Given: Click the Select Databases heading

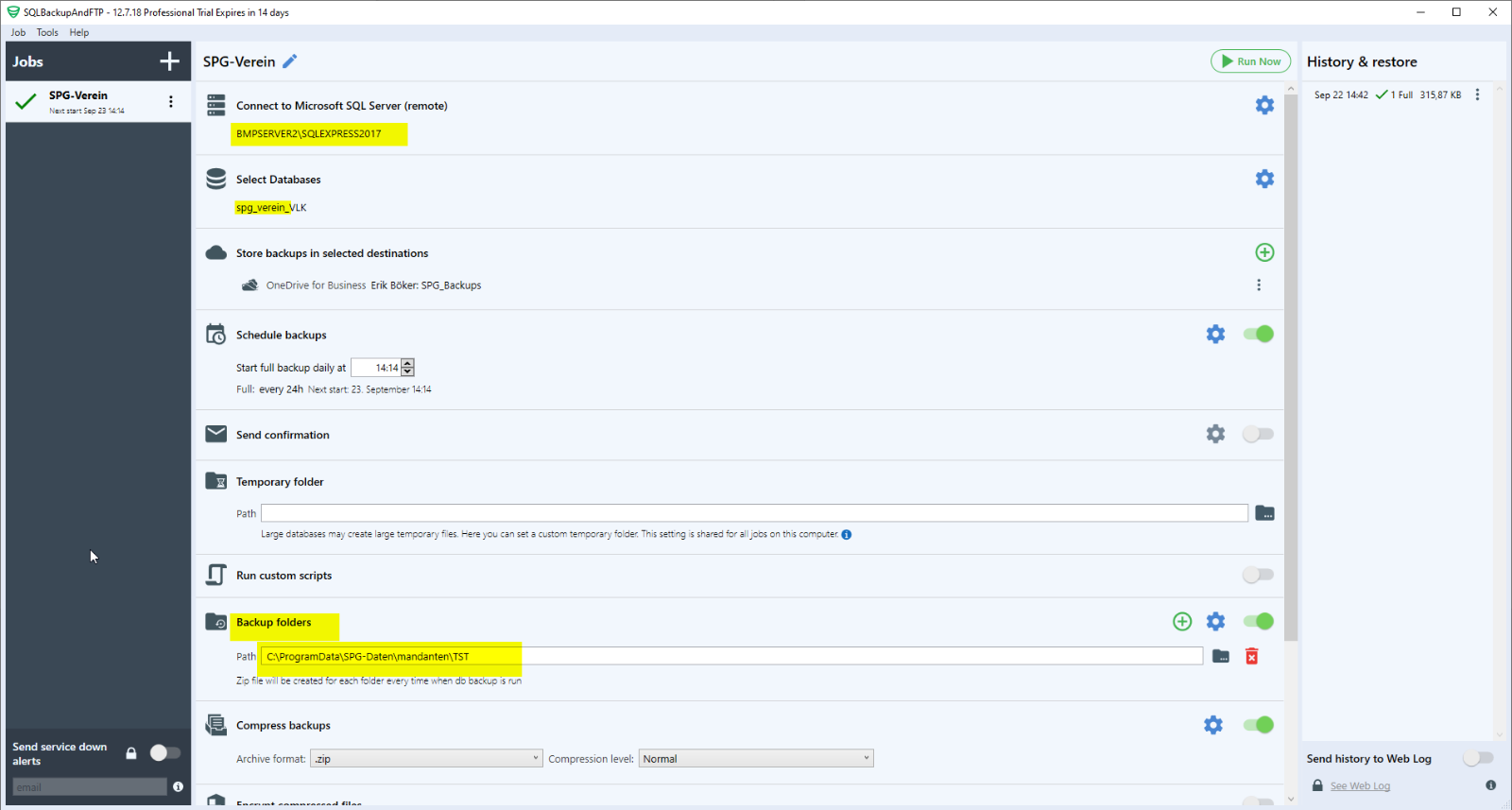Looking at the screenshot, I should (x=279, y=180).
